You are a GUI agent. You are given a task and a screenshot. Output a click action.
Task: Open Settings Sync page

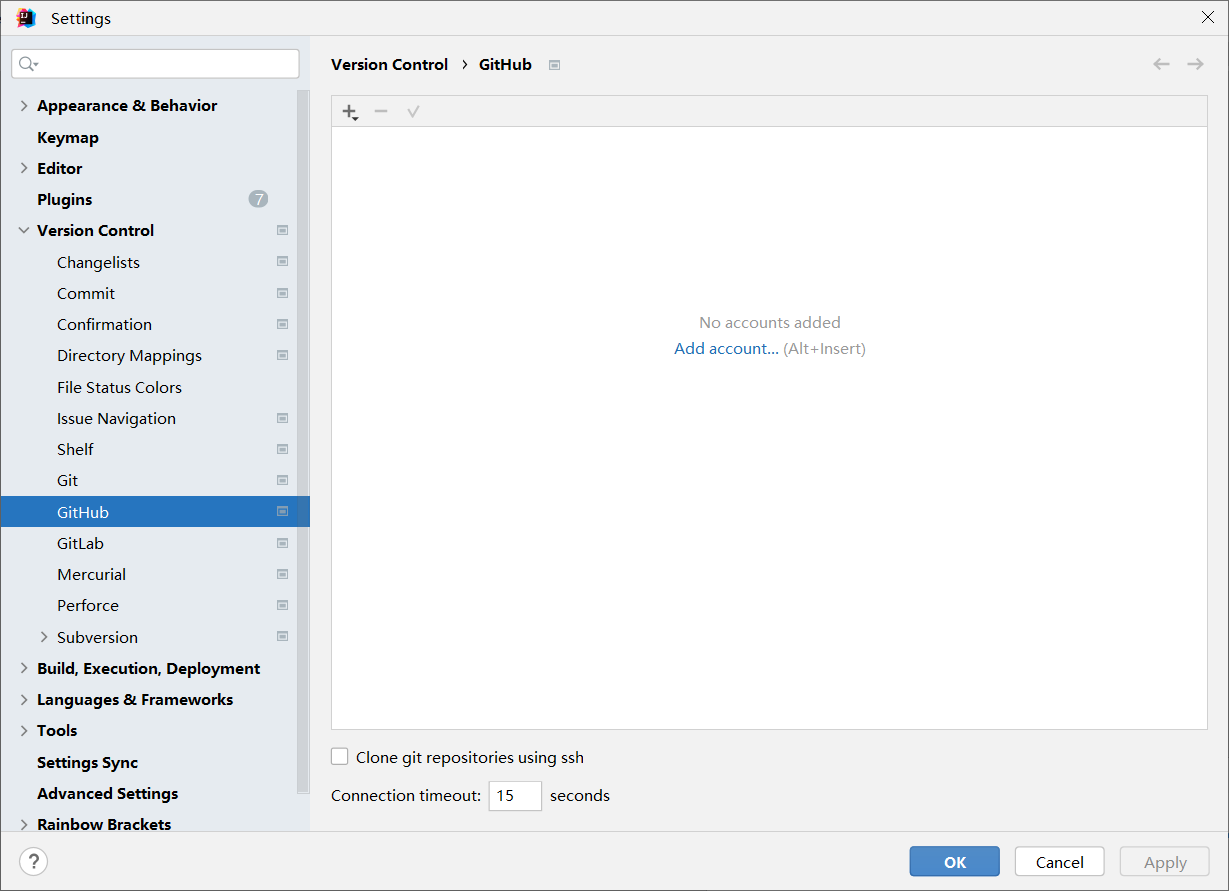[87, 762]
